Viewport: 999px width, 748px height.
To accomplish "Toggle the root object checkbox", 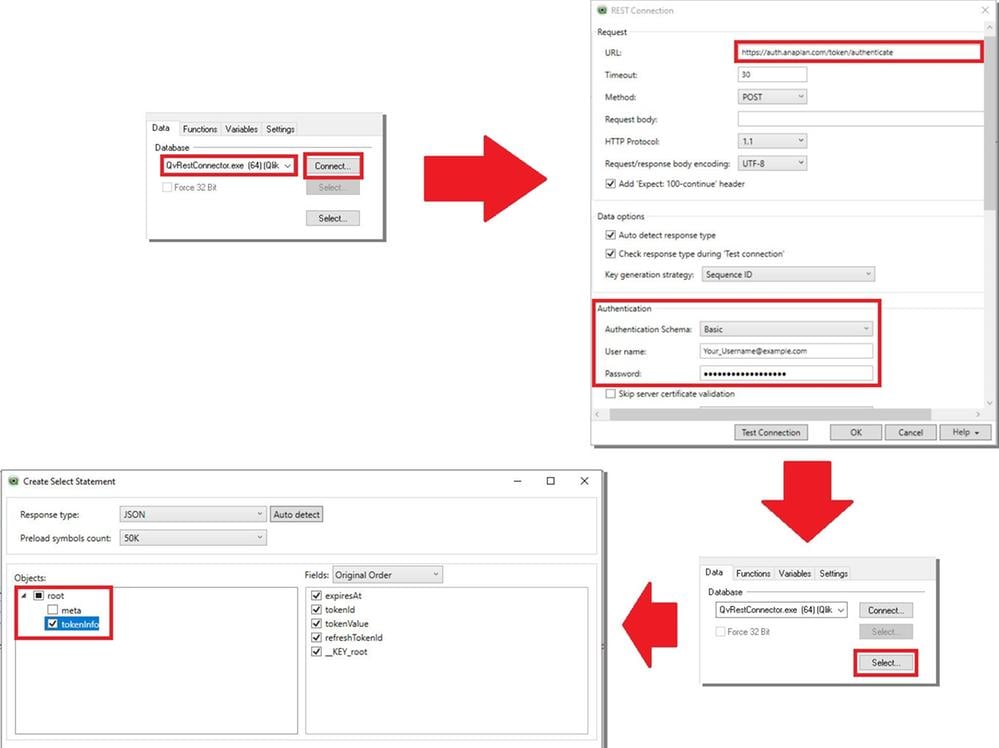I will [38, 596].
